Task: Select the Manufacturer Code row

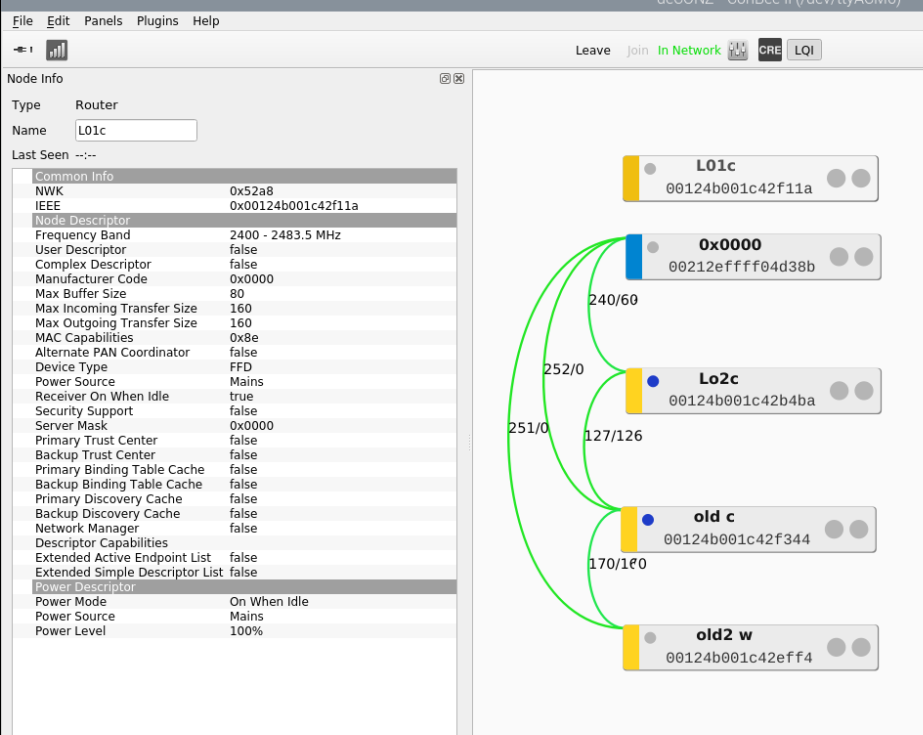Action: tap(244, 279)
